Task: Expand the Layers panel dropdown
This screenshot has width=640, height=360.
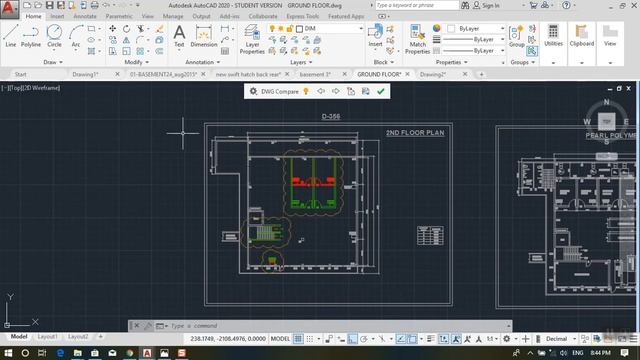Action: click(x=301, y=62)
